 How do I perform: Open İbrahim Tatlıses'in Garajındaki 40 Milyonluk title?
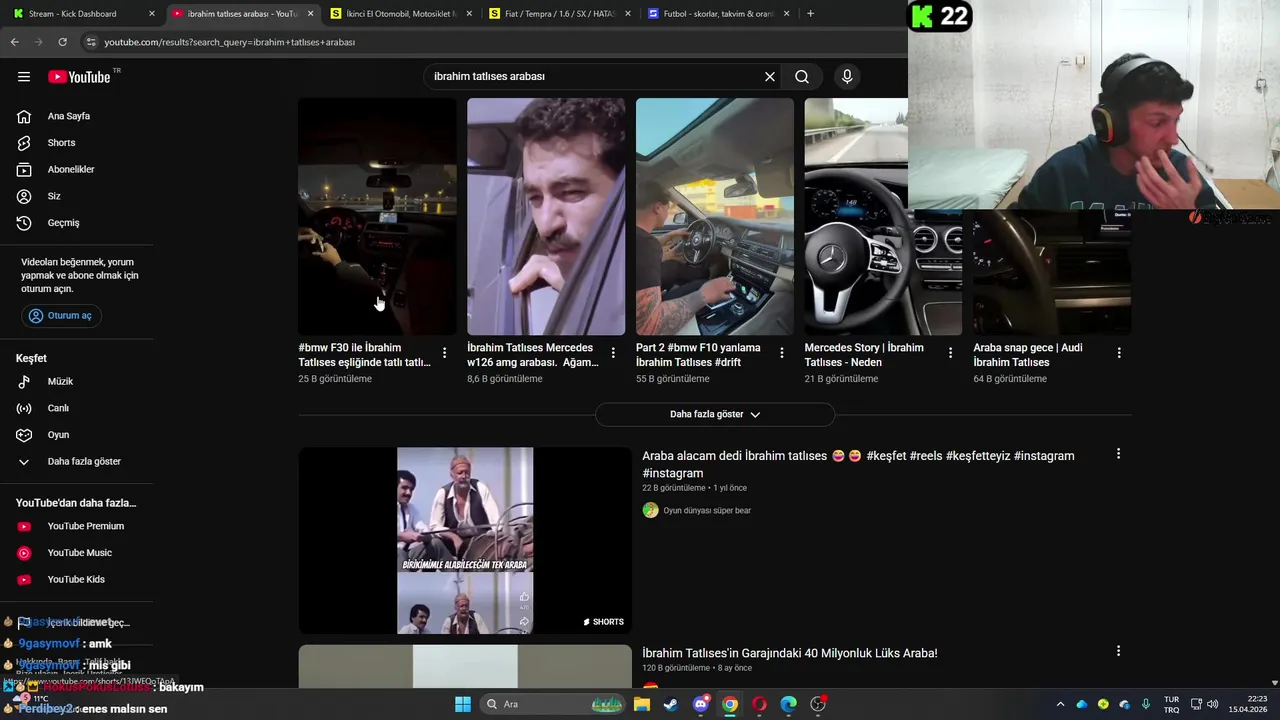pyautogui.click(x=790, y=653)
